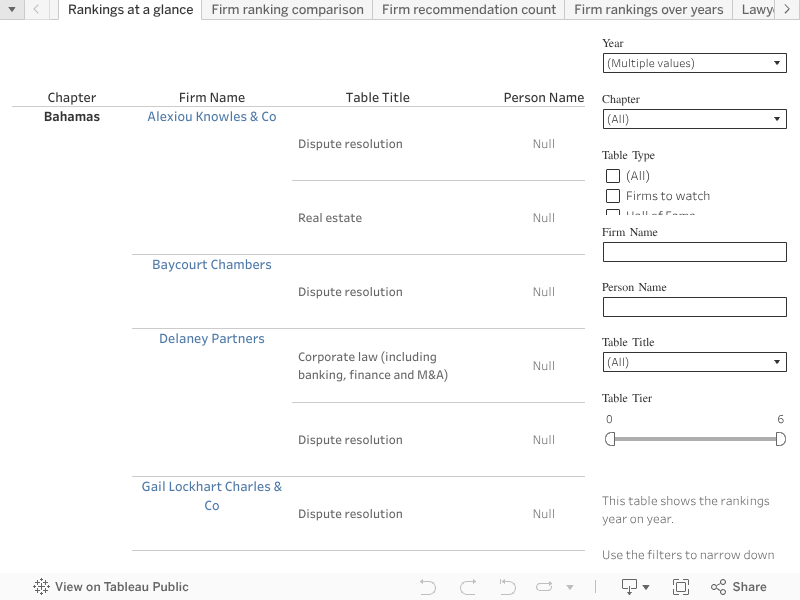Open the Table Title filter dropdown
The image size is (800, 600).
(694, 362)
